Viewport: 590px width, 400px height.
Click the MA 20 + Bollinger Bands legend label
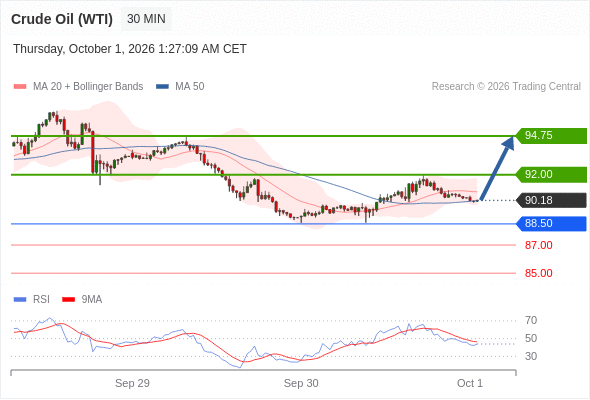(x=88, y=87)
